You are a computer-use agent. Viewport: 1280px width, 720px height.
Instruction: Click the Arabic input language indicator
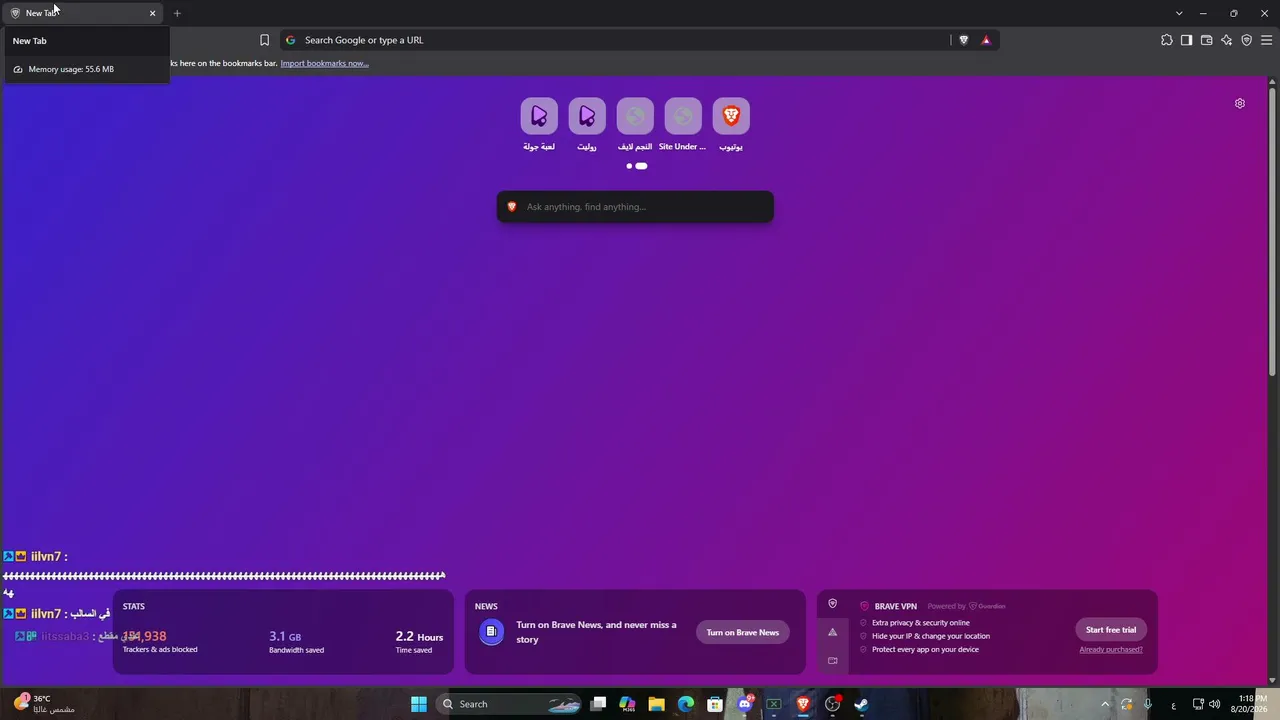tap(1173, 704)
